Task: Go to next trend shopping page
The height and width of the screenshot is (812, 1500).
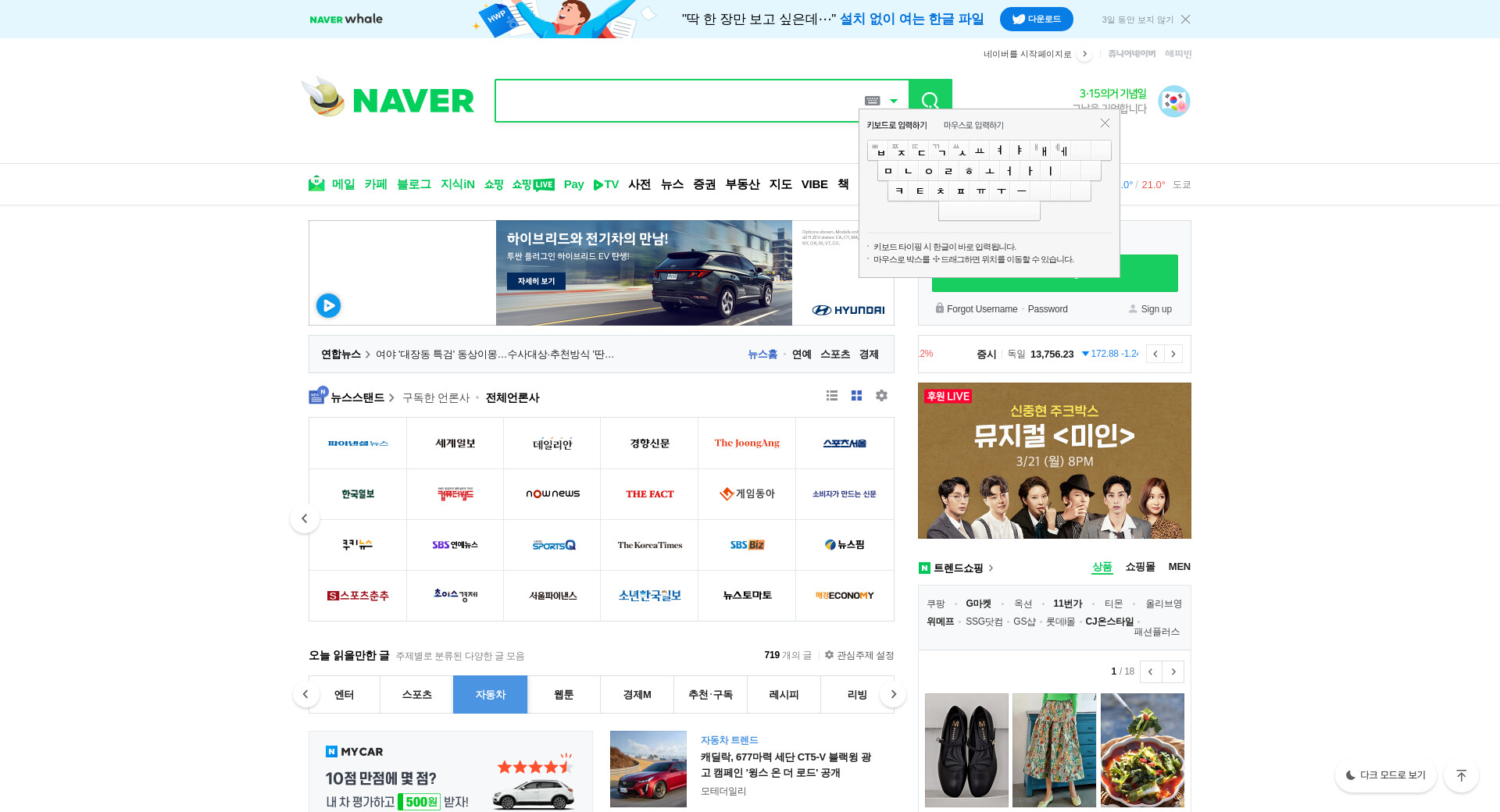Action: click(1173, 671)
